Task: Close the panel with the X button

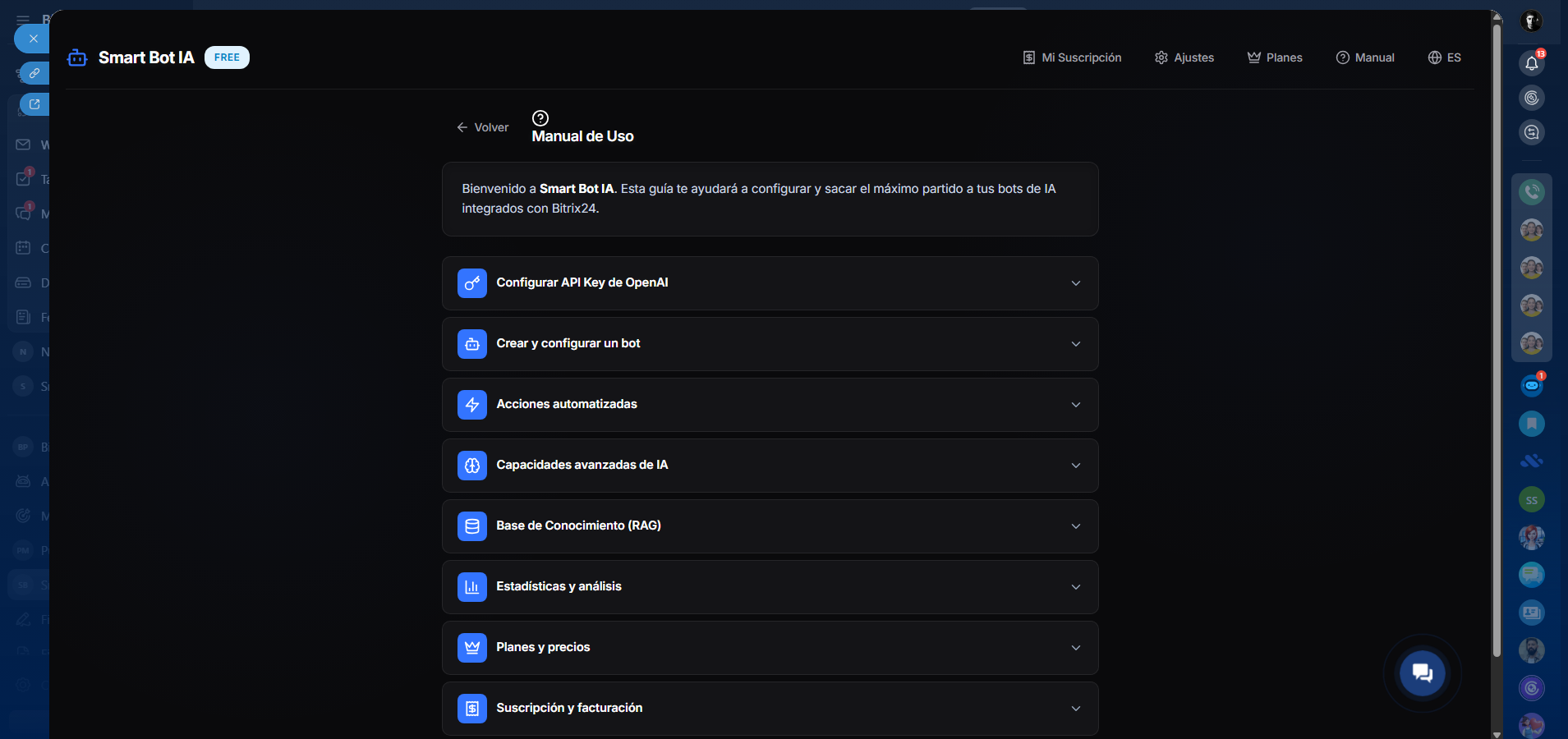Action: (33, 39)
